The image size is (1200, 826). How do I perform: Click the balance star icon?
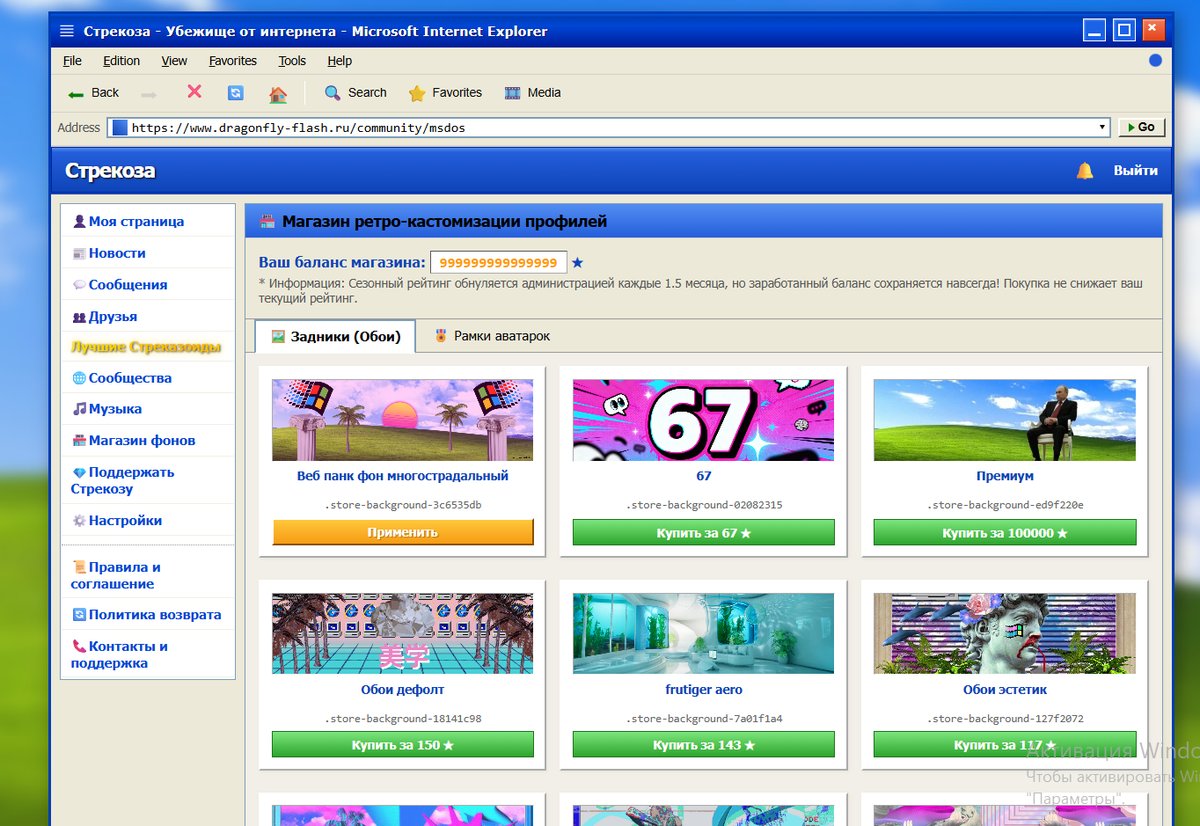[x=577, y=263]
